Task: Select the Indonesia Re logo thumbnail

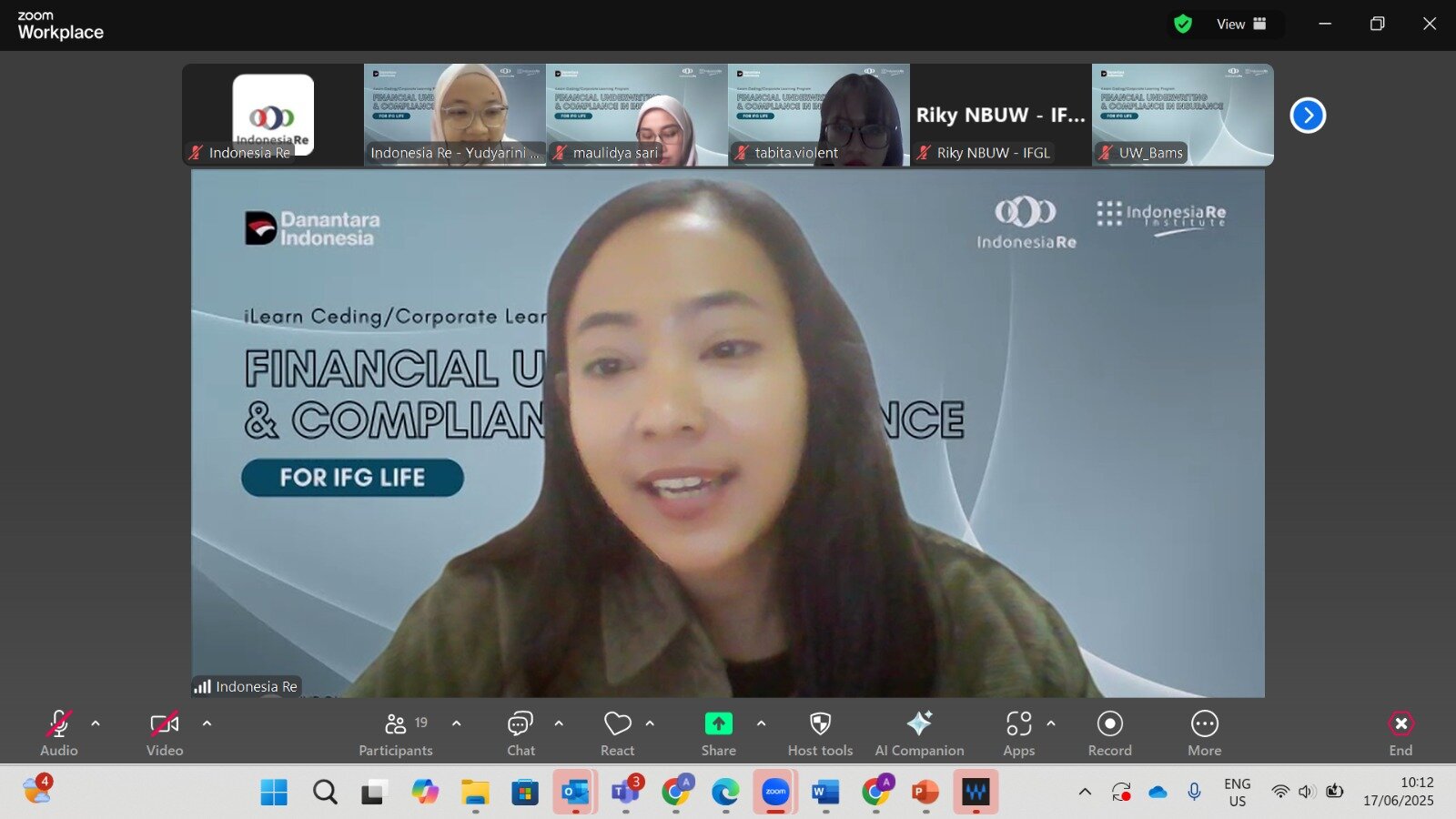Action: click(273, 115)
